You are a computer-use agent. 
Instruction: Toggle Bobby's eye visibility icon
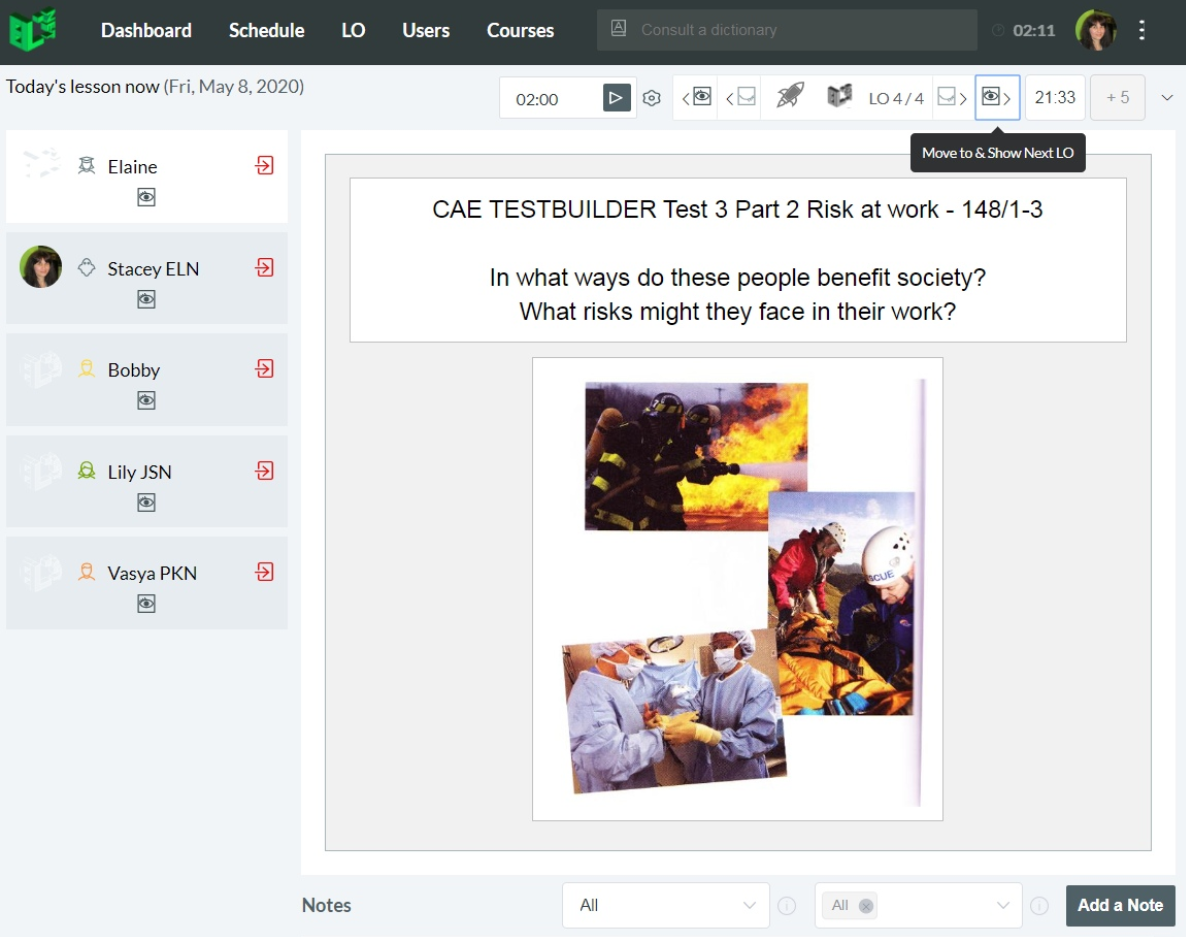[x=146, y=400]
